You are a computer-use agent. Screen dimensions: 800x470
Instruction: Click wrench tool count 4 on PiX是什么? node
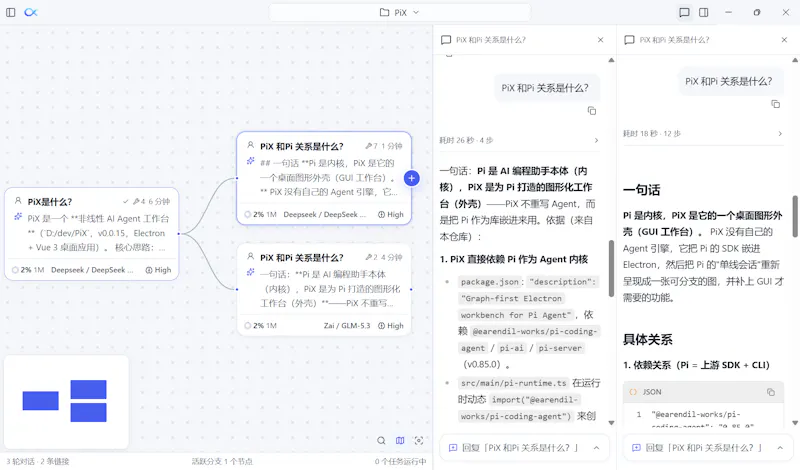tap(139, 202)
